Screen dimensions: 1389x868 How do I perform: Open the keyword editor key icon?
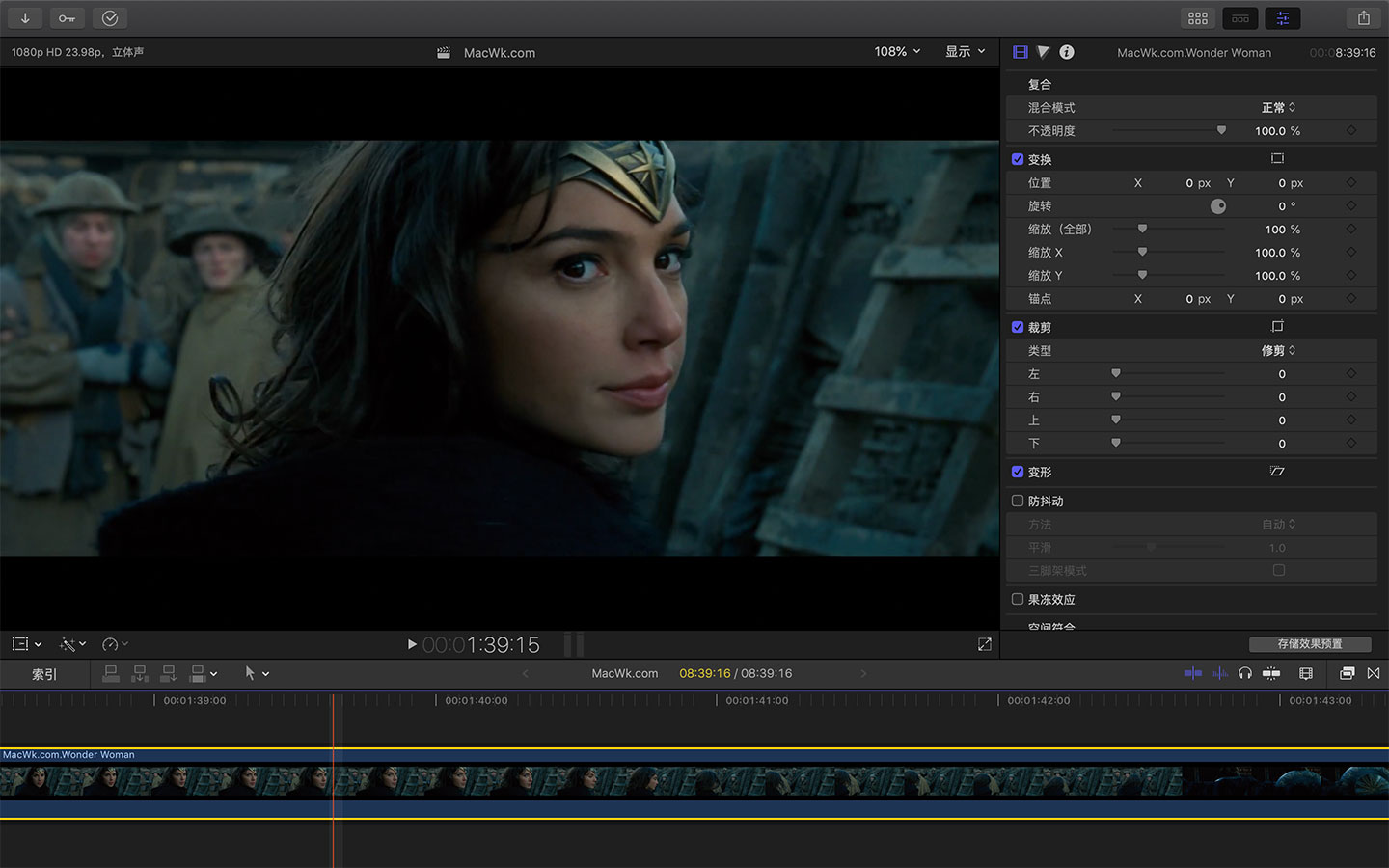tap(67, 18)
